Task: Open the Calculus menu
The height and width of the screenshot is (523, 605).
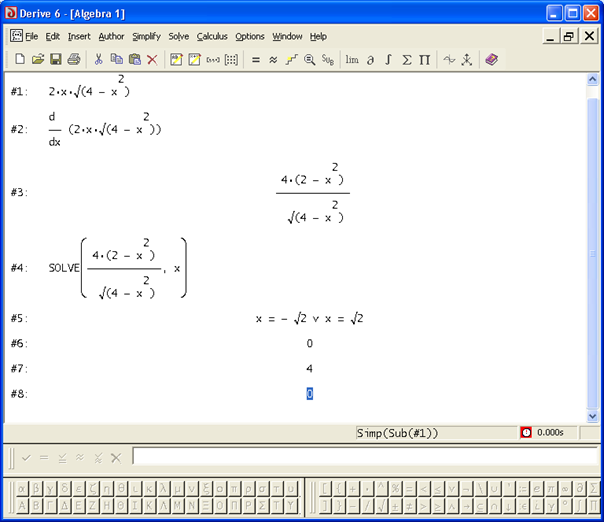Action: [x=212, y=36]
